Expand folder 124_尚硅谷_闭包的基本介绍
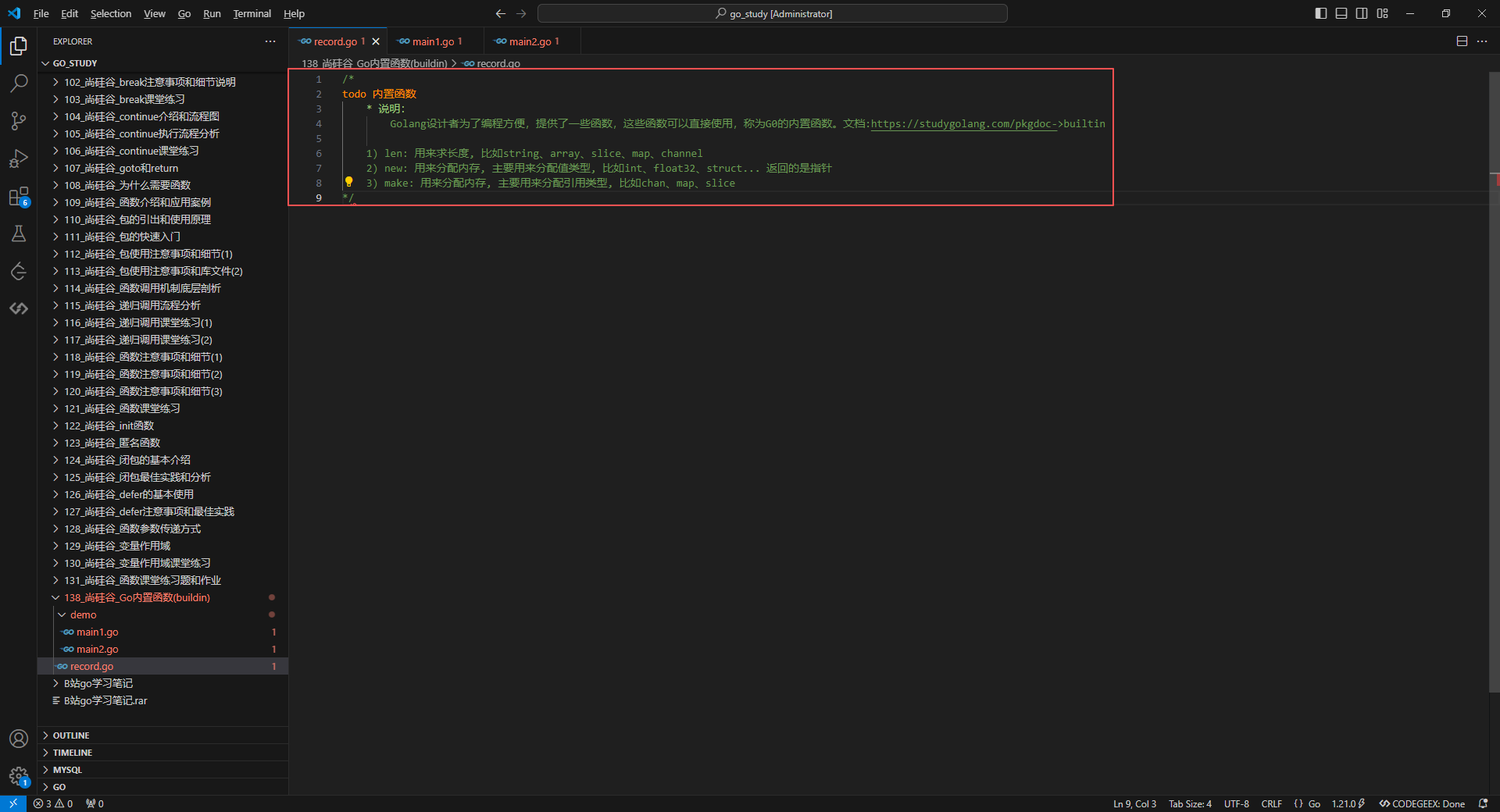 tap(162, 460)
